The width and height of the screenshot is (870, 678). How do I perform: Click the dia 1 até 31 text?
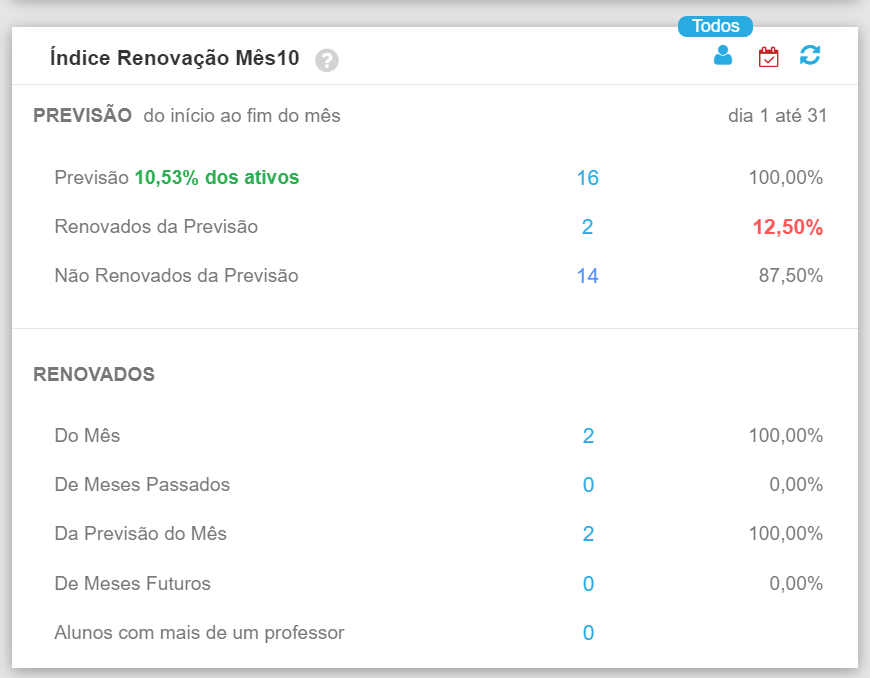(x=777, y=115)
